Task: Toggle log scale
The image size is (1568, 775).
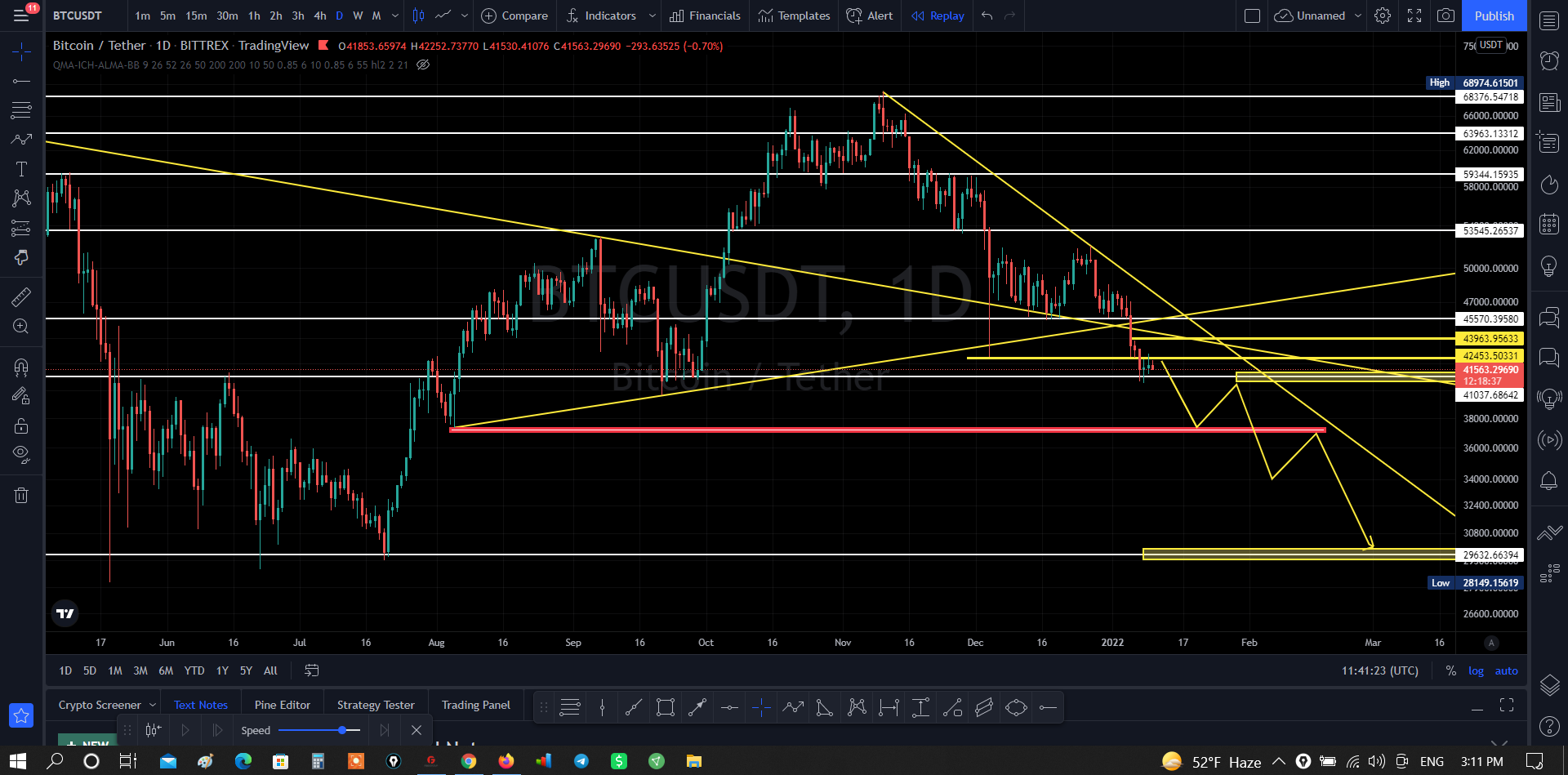Action: tap(1476, 670)
